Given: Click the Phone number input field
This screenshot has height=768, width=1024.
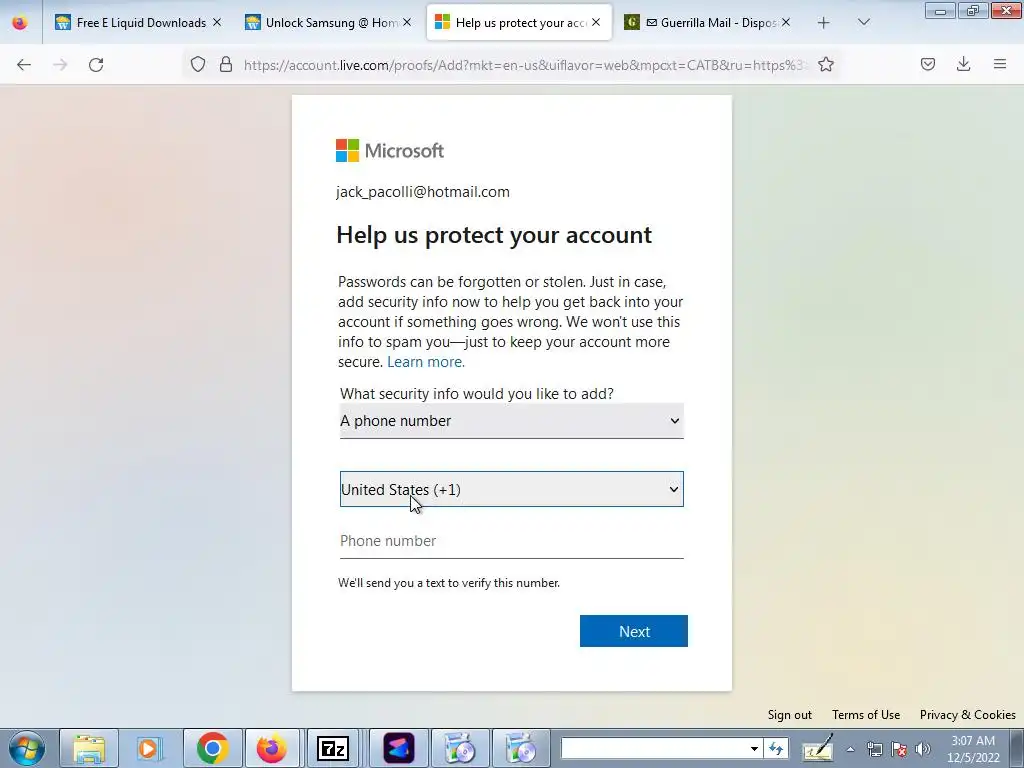Looking at the screenshot, I should coord(511,541).
